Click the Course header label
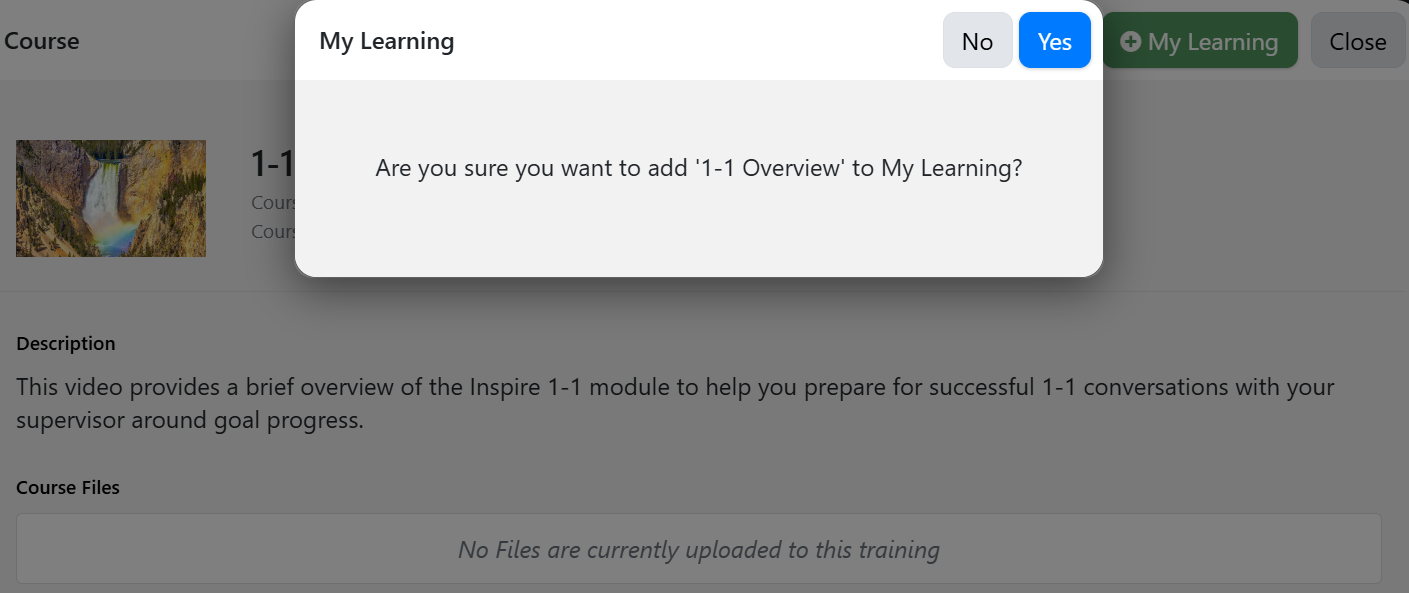Image resolution: width=1409 pixels, height=593 pixels. [42, 41]
